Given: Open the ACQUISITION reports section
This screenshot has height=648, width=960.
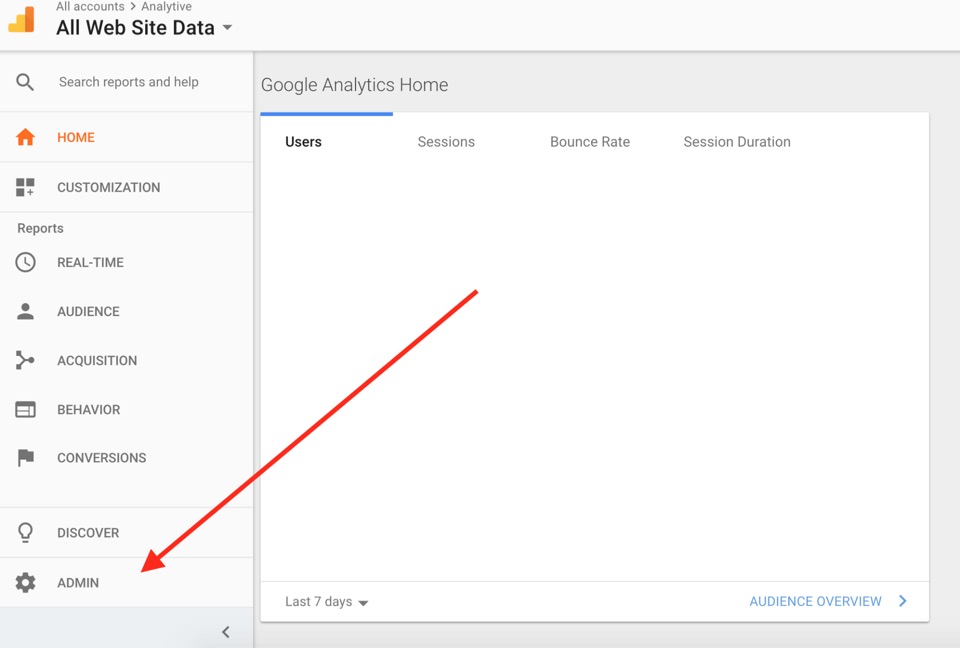Looking at the screenshot, I should tap(126, 360).
